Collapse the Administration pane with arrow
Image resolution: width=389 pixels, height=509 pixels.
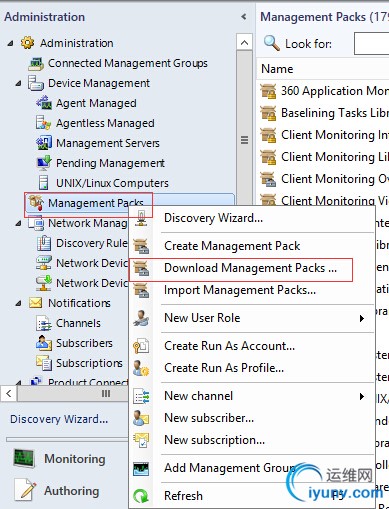point(244,17)
